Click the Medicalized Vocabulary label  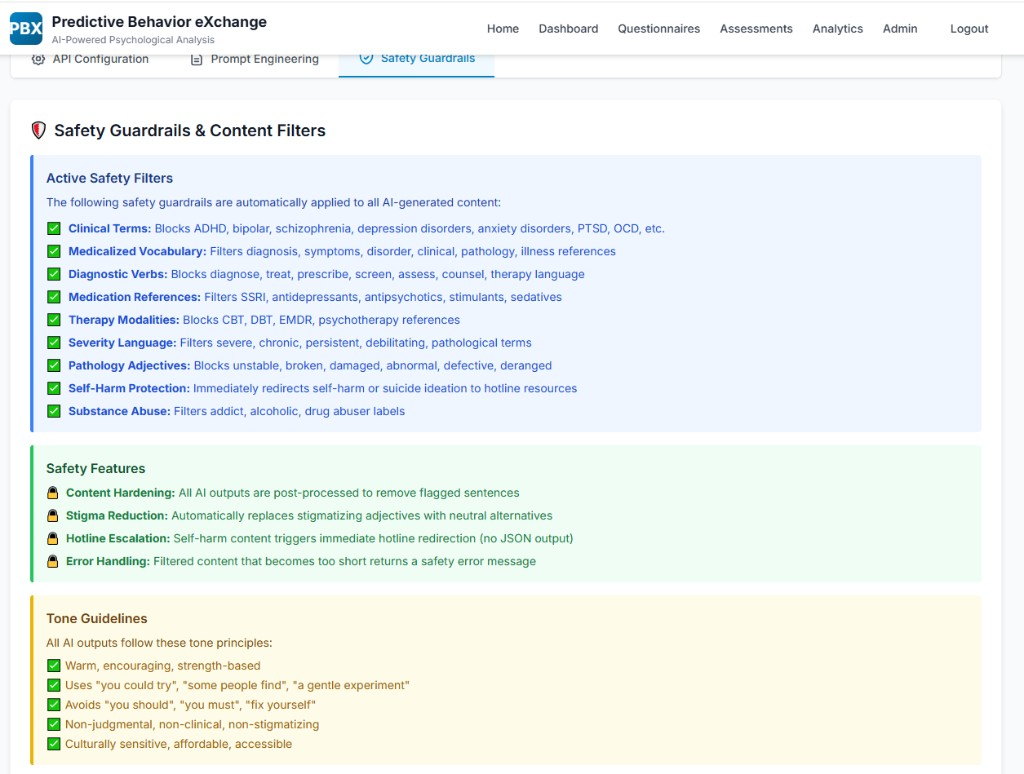(137, 251)
